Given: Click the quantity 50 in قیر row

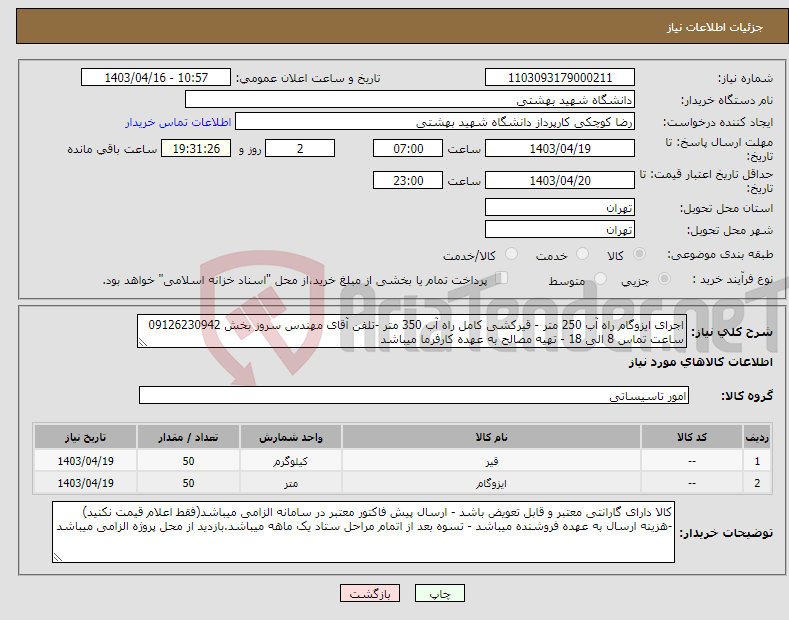Looking at the screenshot, I should click(188, 461).
